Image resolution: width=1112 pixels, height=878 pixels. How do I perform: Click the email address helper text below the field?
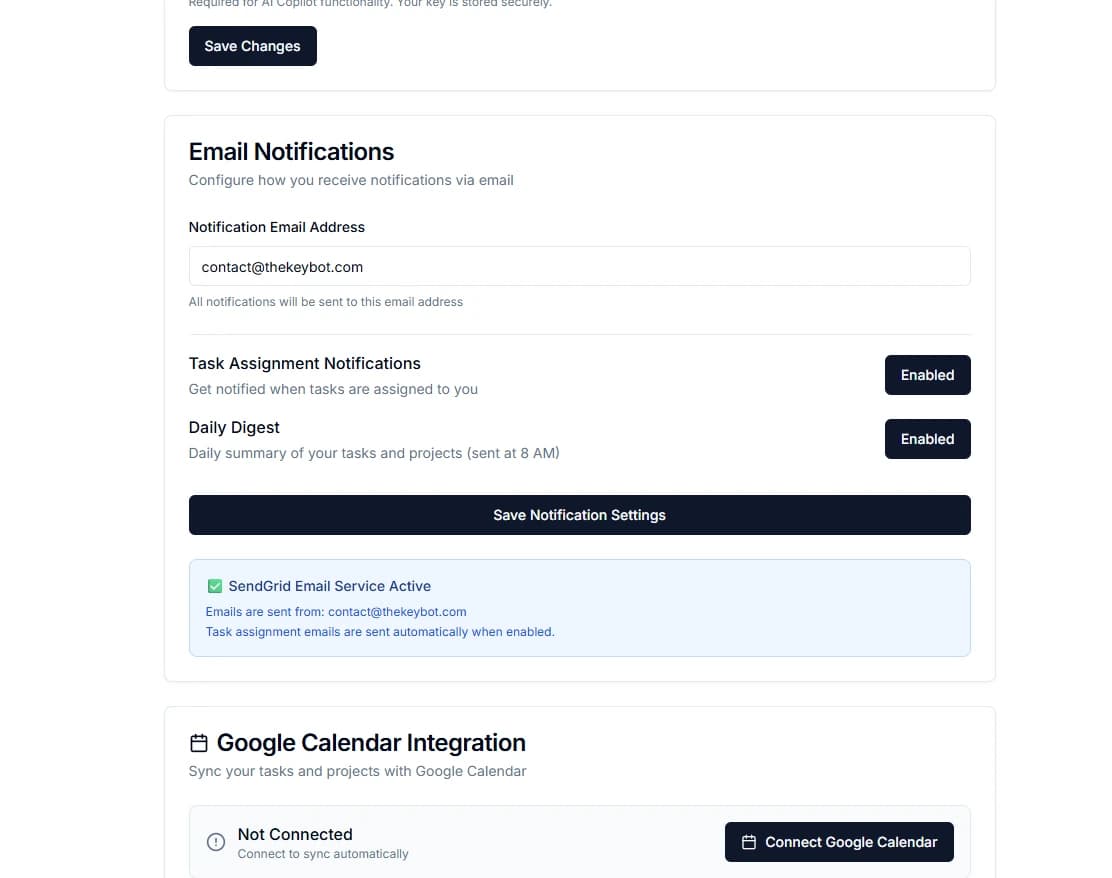tap(325, 301)
